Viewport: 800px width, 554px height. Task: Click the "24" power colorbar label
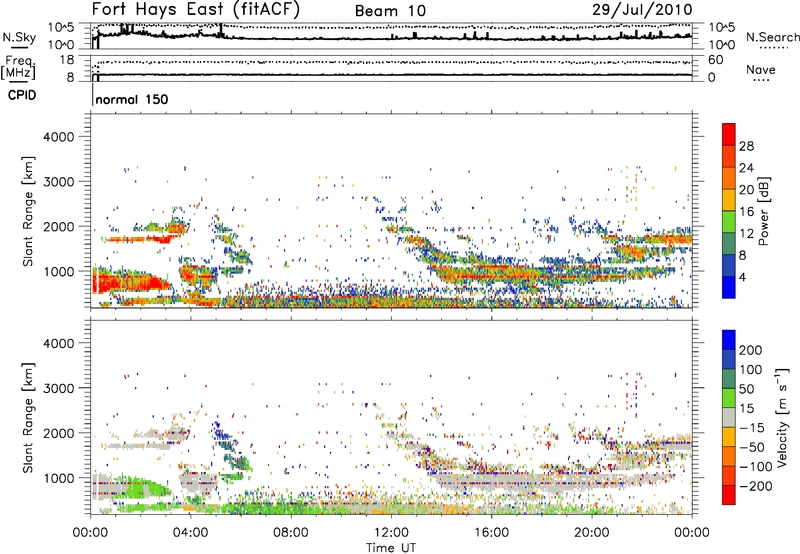(746, 168)
